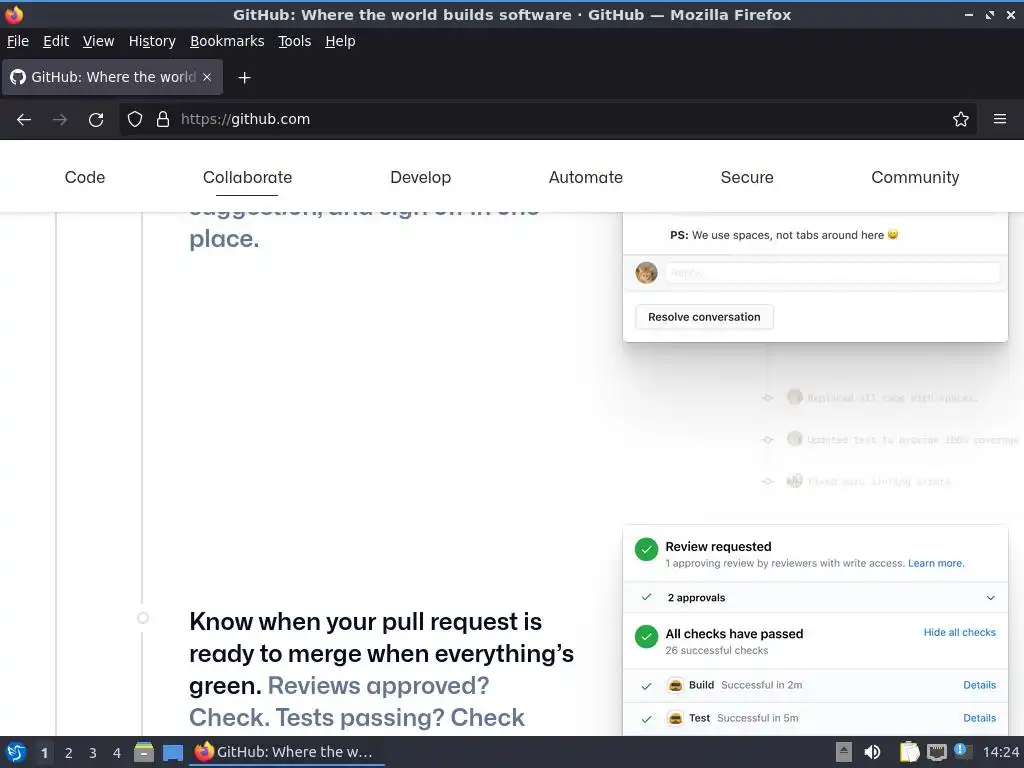This screenshot has width=1024, height=768.
Task: Jump to the Collaborate section
Action: [x=248, y=177]
